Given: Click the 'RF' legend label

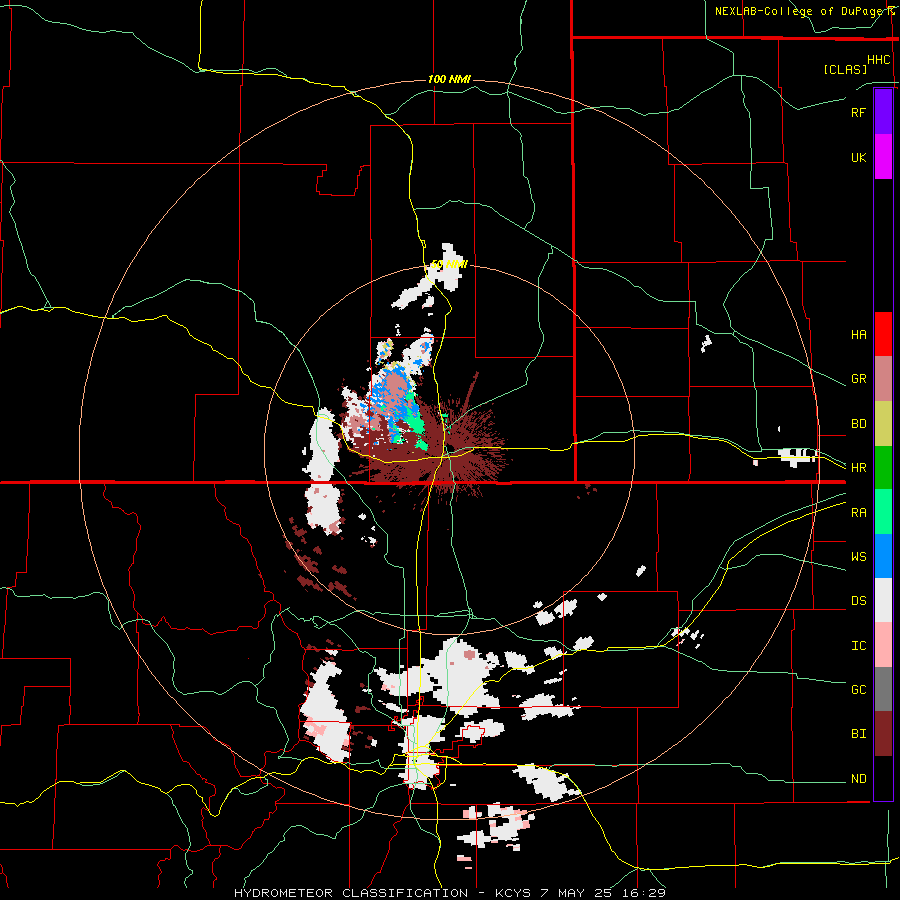Looking at the screenshot, I should (858, 112).
